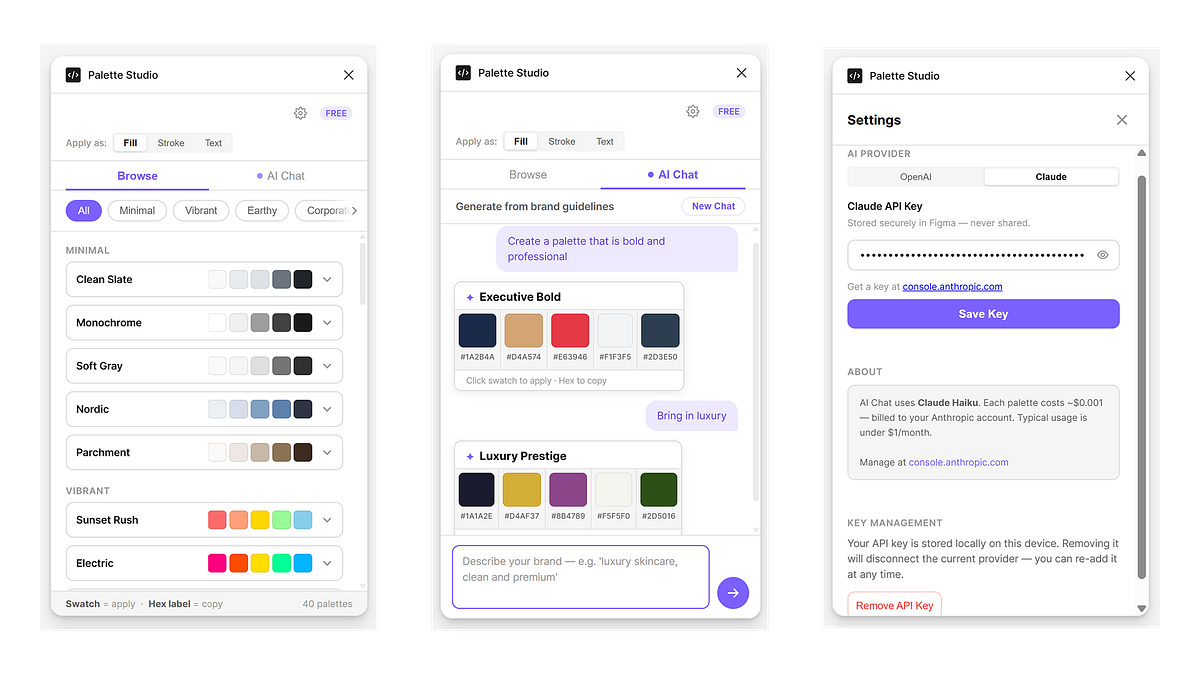This screenshot has height=675, width=1200.
Task: Click sparkle icon next to Executive Bold
Action: (470, 297)
